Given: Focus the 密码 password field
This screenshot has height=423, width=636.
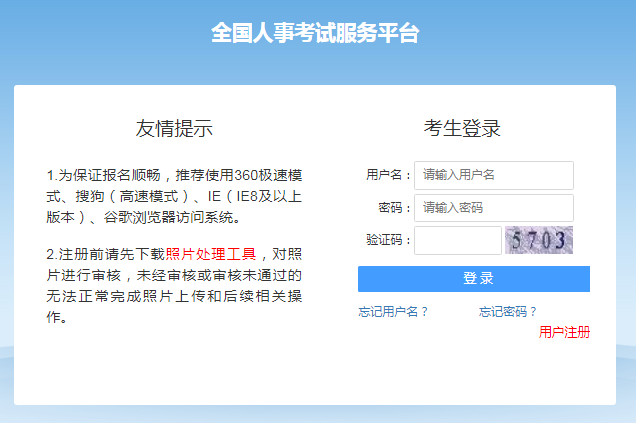Looking at the screenshot, I should (493, 208).
